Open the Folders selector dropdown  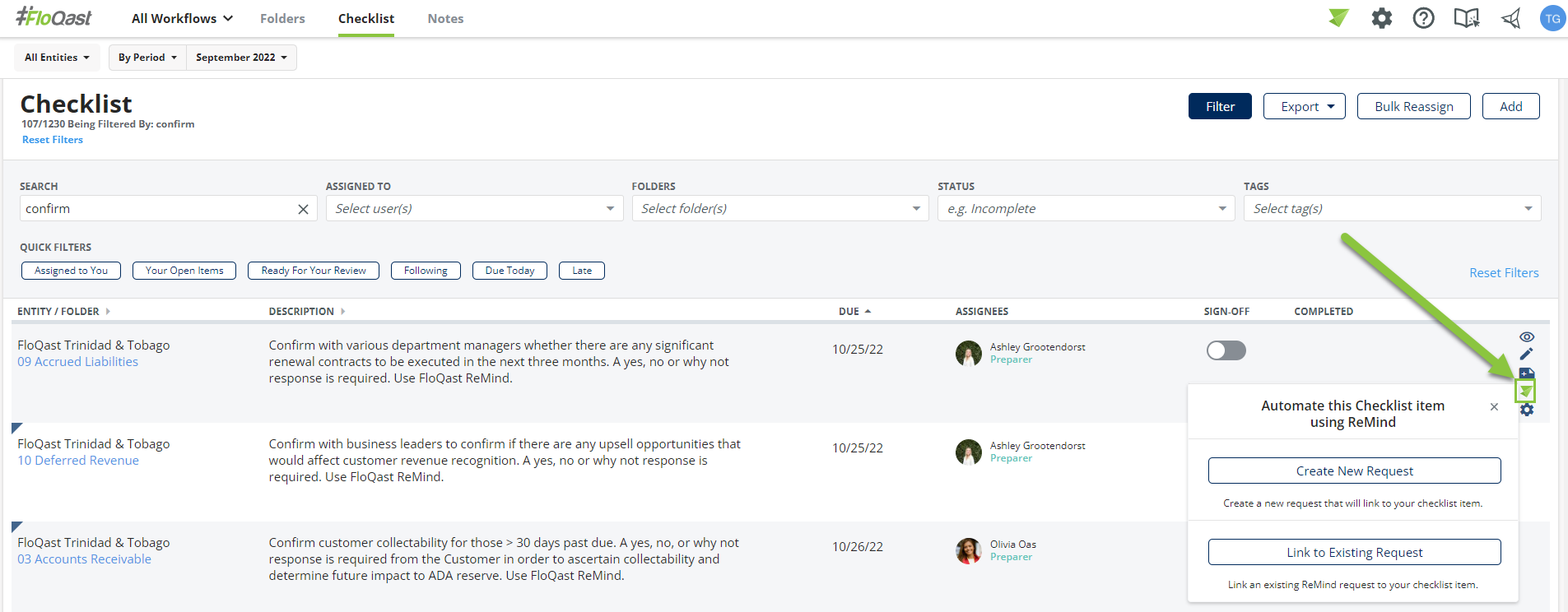tap(780, 209)
